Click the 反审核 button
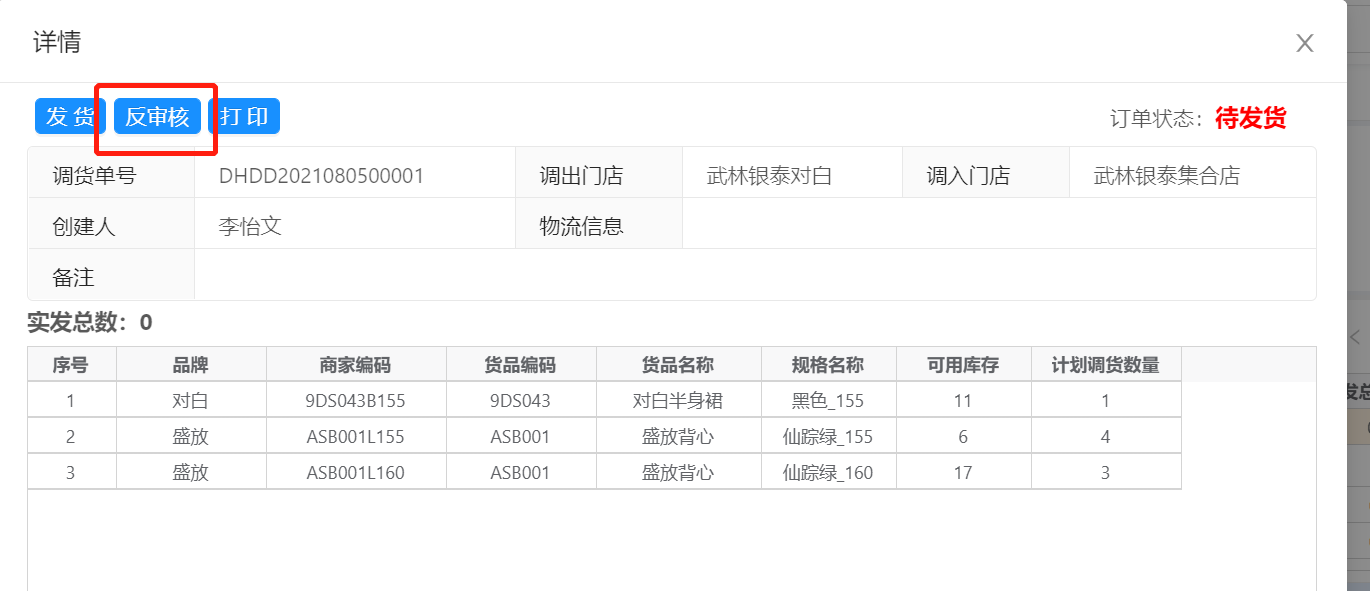This screenshot has height=591, width=1370. pyautogui.click(x=157, y=117)
